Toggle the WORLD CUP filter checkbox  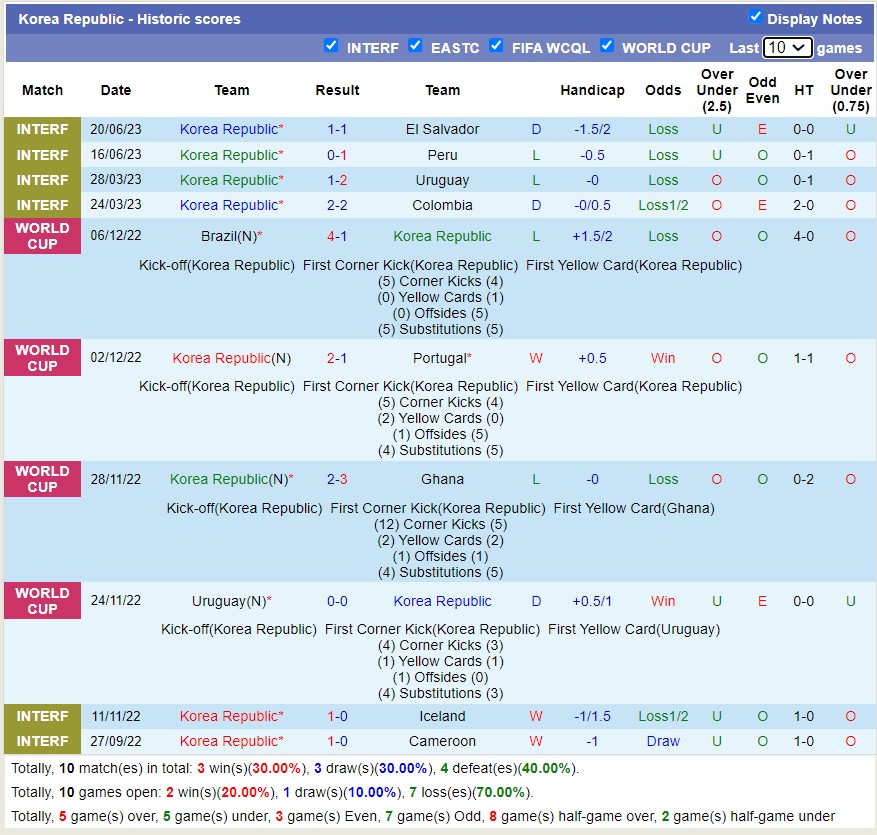click(607, 46)
